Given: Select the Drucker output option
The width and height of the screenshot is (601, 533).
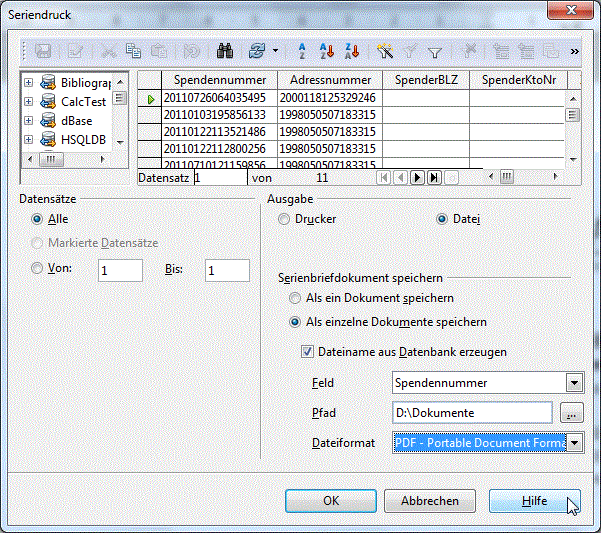Looking at the screenshot, I should click(x=286, y=218).
